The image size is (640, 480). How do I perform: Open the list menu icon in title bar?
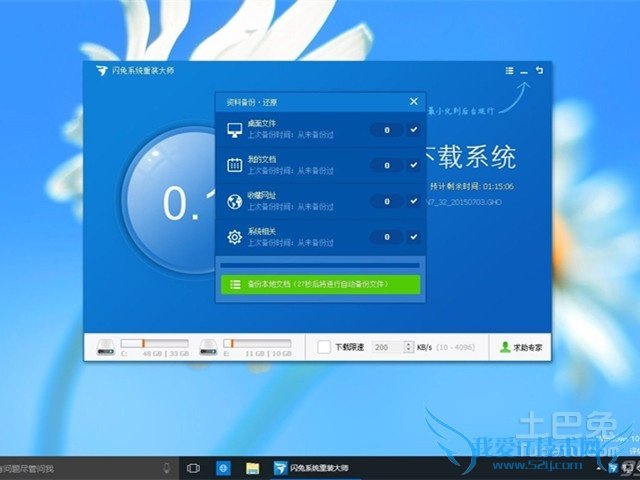509,71
